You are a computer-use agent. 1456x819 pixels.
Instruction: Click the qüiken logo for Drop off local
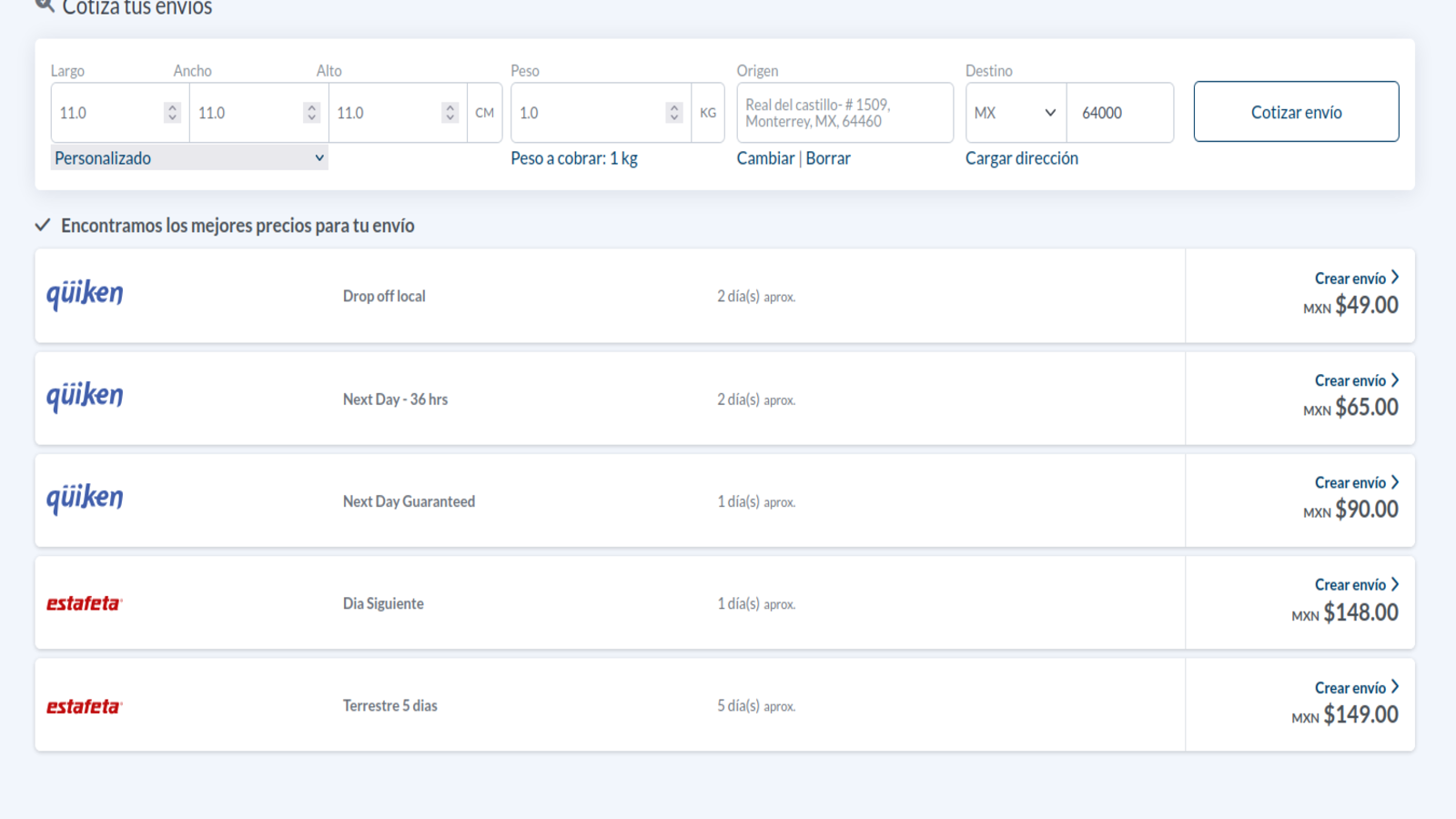[85, 294]
